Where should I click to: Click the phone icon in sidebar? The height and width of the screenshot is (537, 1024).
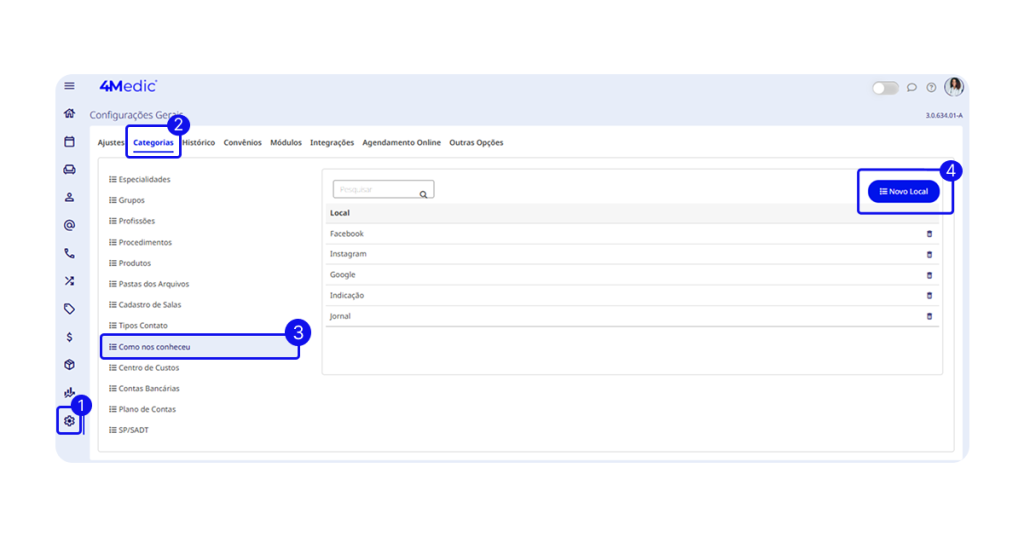tap(69, 254)
